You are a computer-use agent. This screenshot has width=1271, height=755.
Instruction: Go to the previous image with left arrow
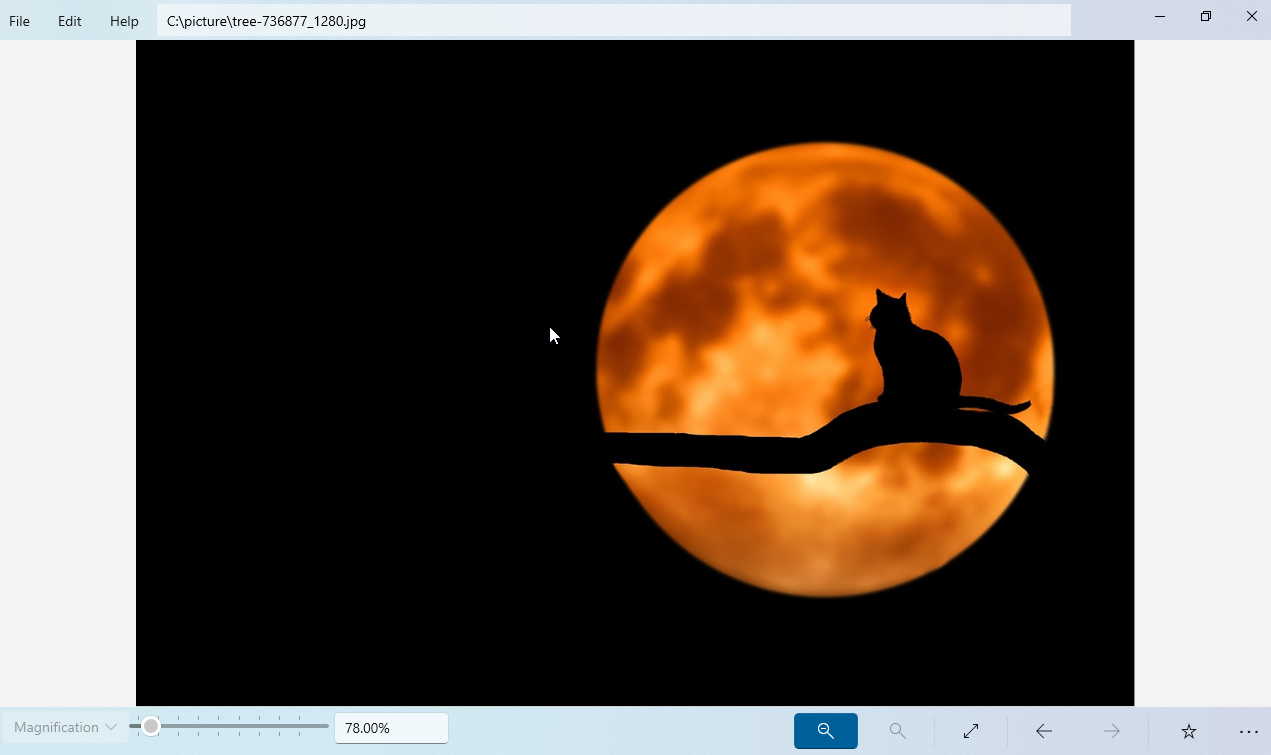tap(1043, 731)
